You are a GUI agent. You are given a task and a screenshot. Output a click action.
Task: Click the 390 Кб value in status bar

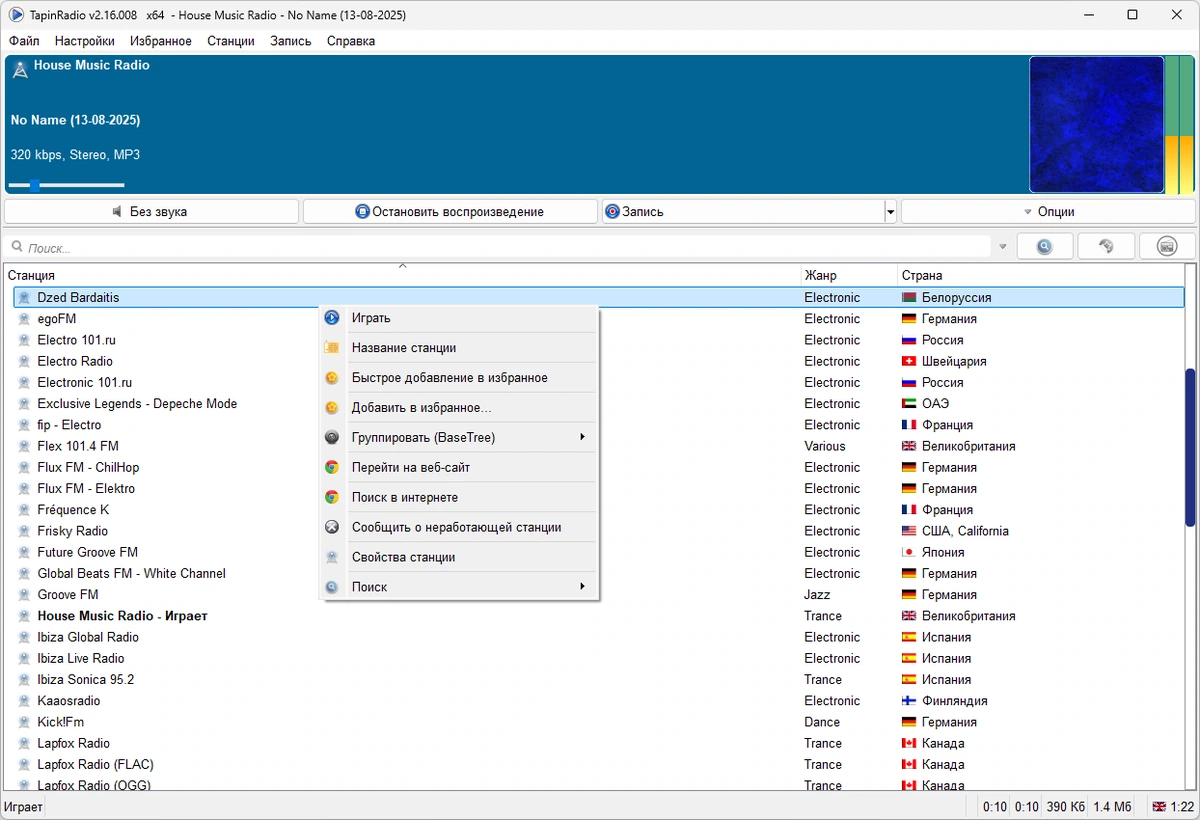click(1066, 807)
